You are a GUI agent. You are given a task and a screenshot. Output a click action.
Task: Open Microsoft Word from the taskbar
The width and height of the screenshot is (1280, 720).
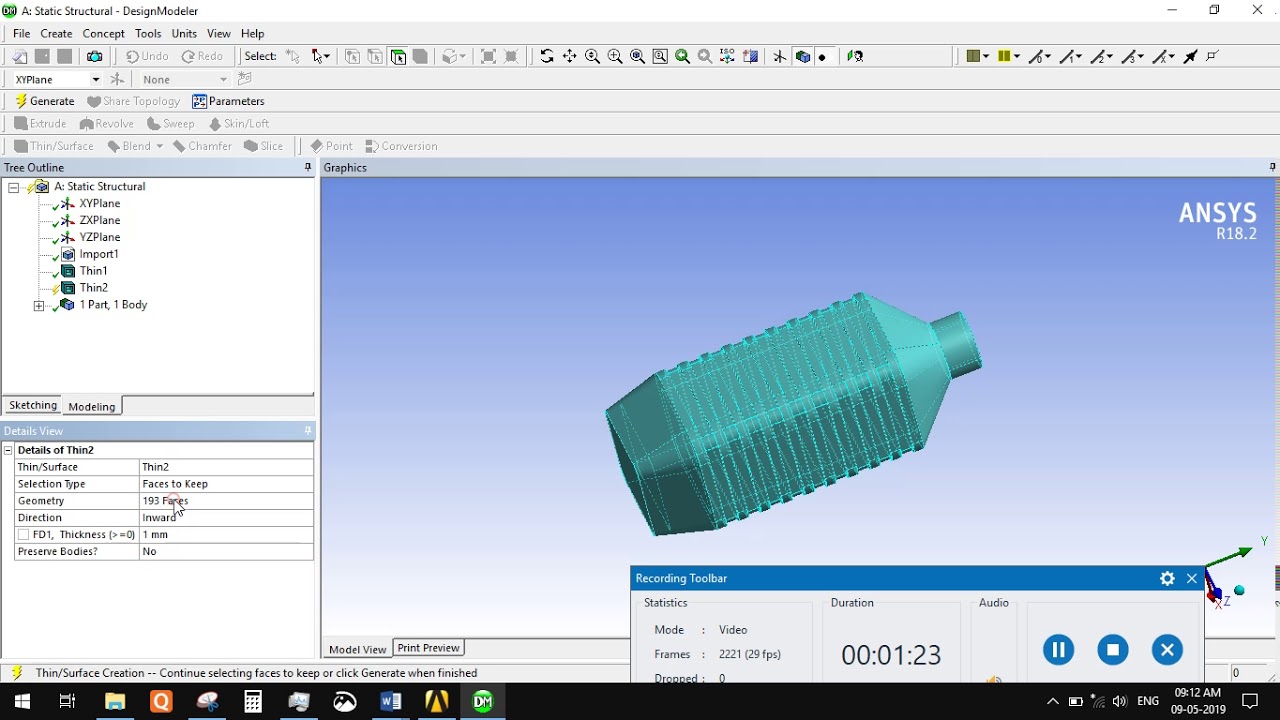[390, 702]
